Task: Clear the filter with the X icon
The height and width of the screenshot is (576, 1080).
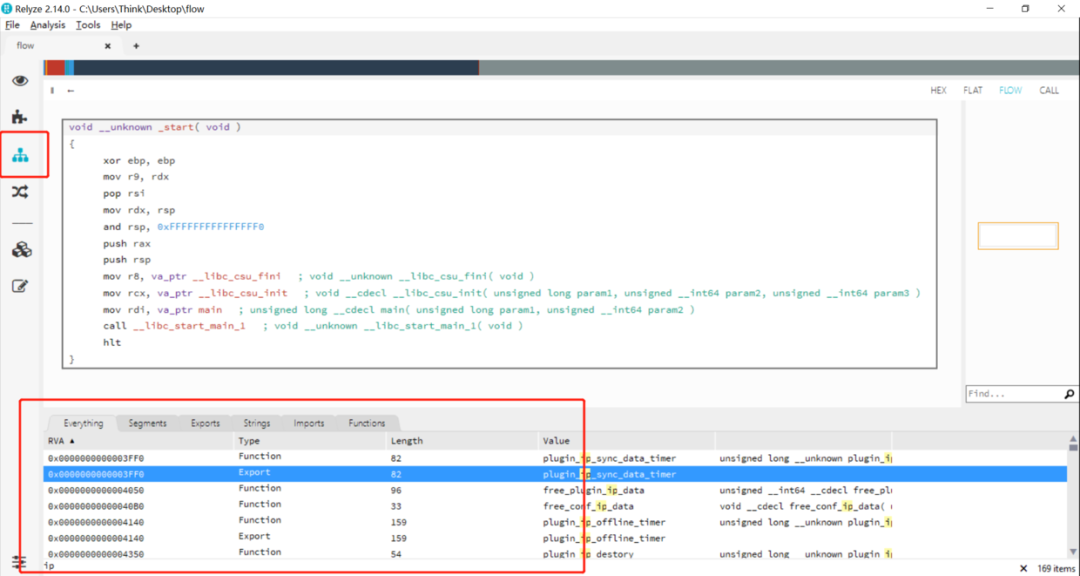Action: 1022,568
